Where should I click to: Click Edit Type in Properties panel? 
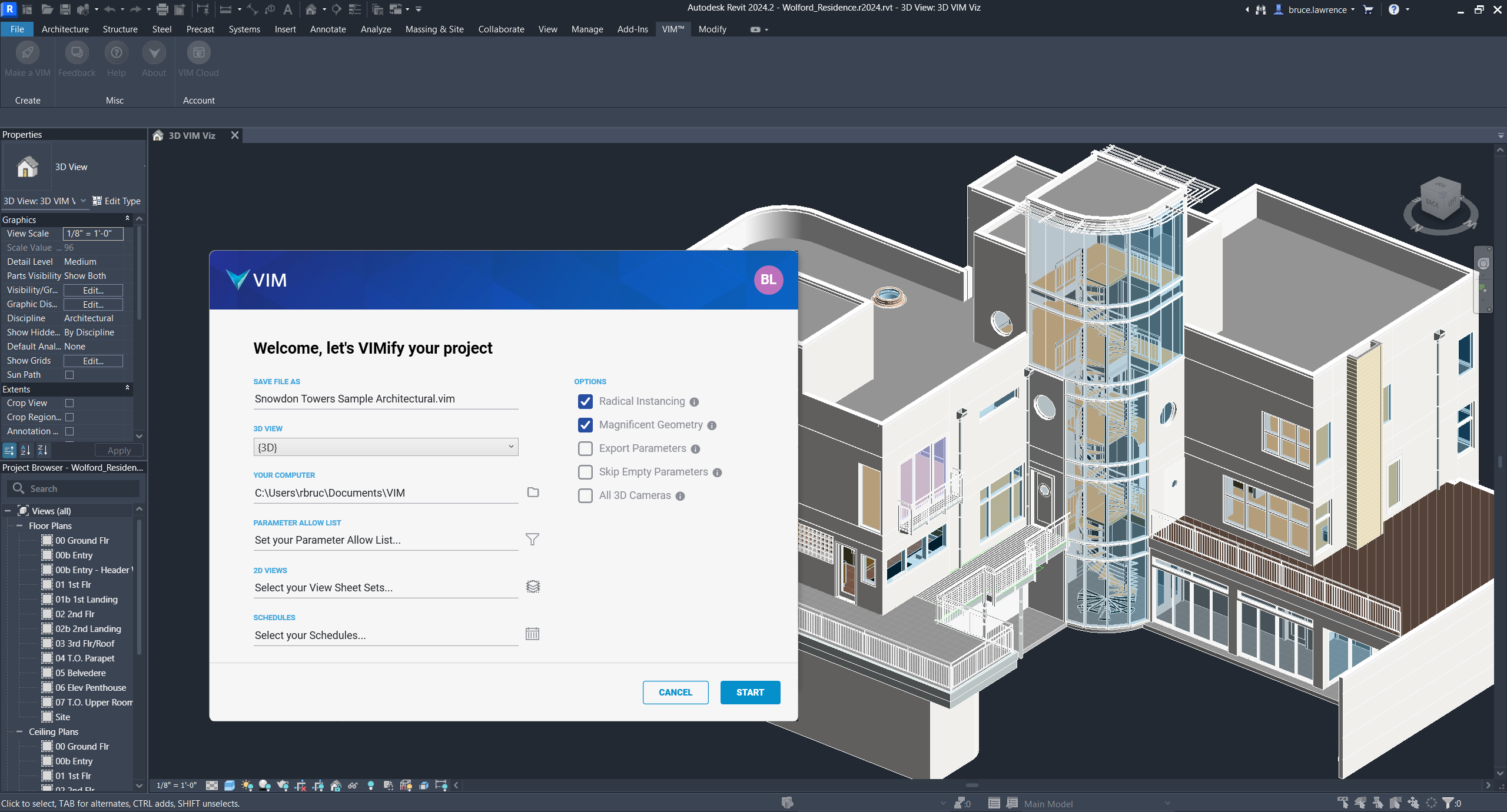tap(117, 201)
